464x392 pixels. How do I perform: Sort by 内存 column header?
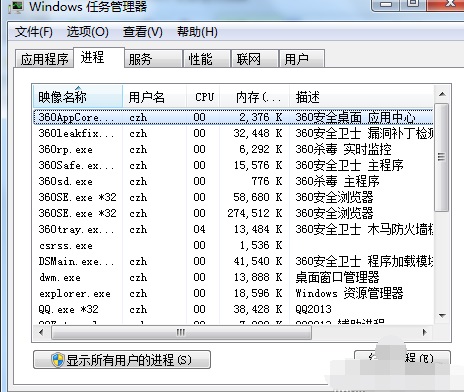(x=255, y=97)
